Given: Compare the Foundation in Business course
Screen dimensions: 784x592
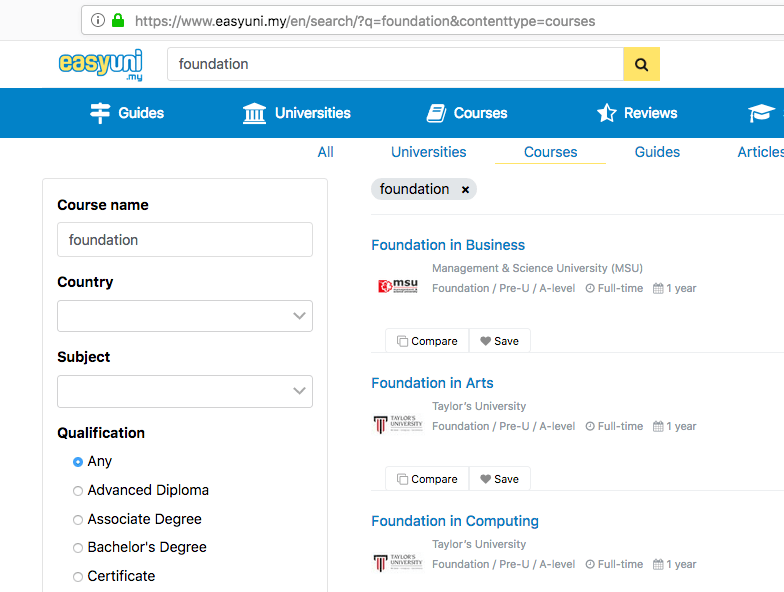Looking at the screenshot, I should 427,341.
